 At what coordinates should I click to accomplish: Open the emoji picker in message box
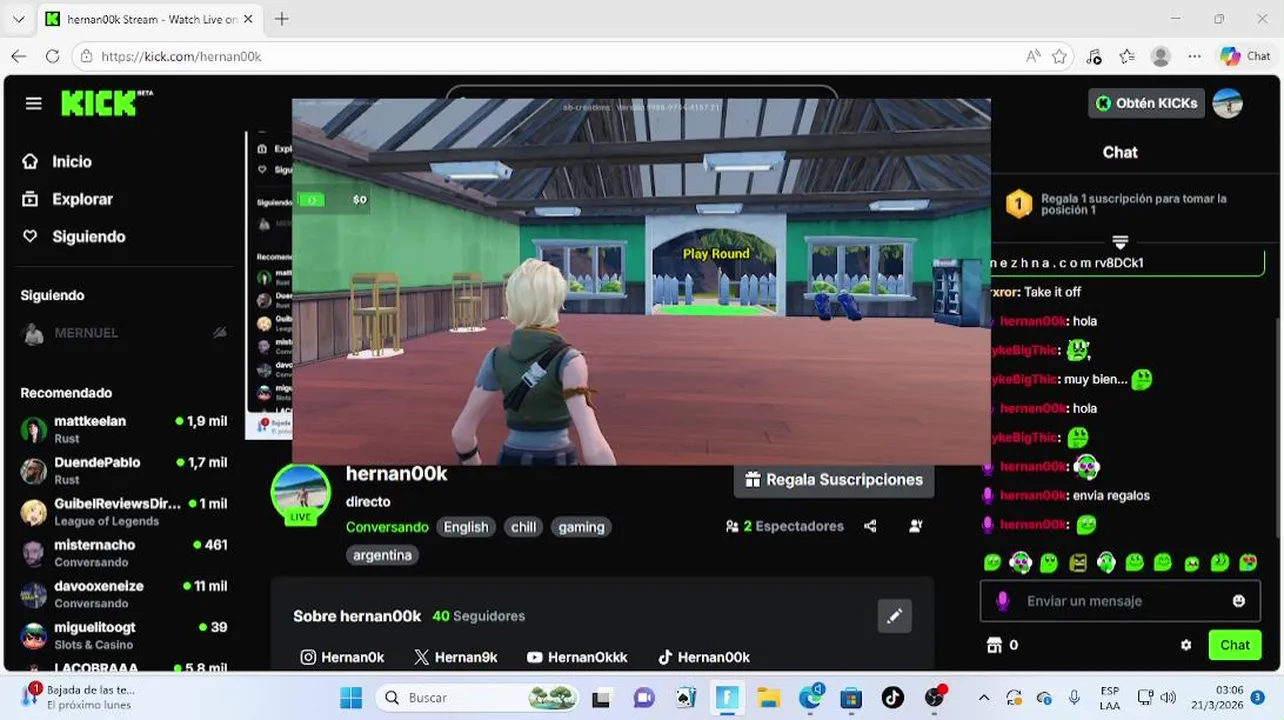[1239, 601]
